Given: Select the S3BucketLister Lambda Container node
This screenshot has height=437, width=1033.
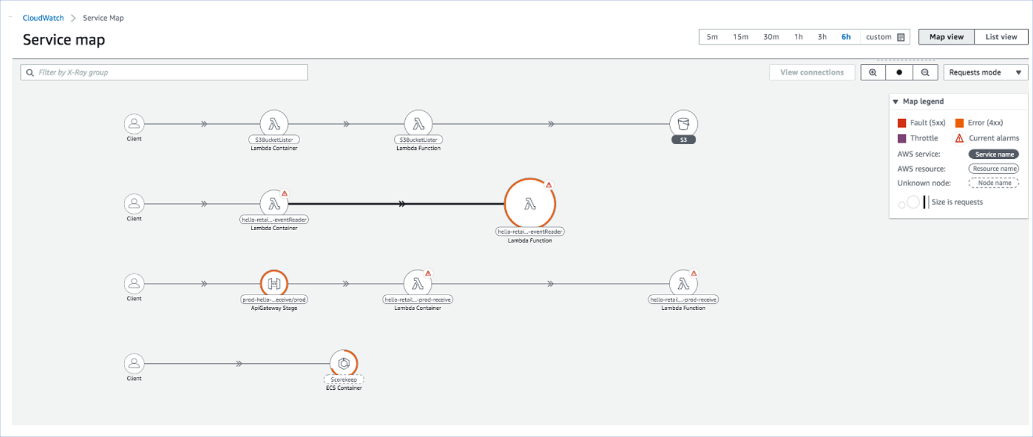Looking at the screenshot, I should [274, 123].
